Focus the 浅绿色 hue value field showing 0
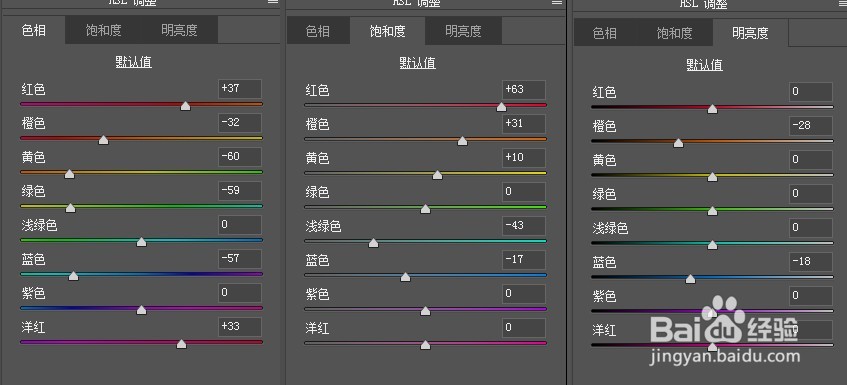This screenshot has width=847, height=385. click(x=240, y=225)
